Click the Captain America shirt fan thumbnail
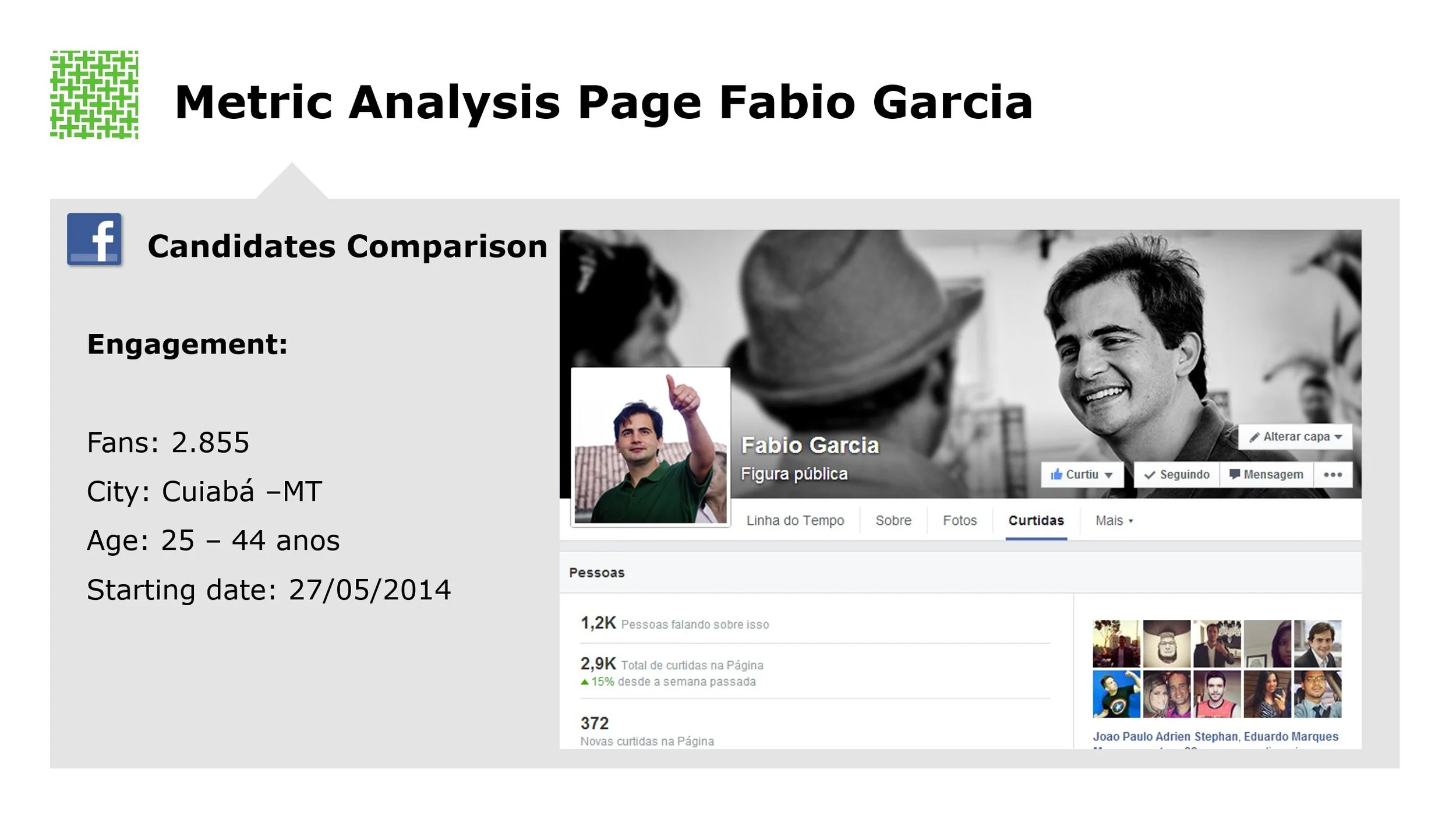Image resolution: width=1456 pixels, height=819 pixels. click(1116, 694)
